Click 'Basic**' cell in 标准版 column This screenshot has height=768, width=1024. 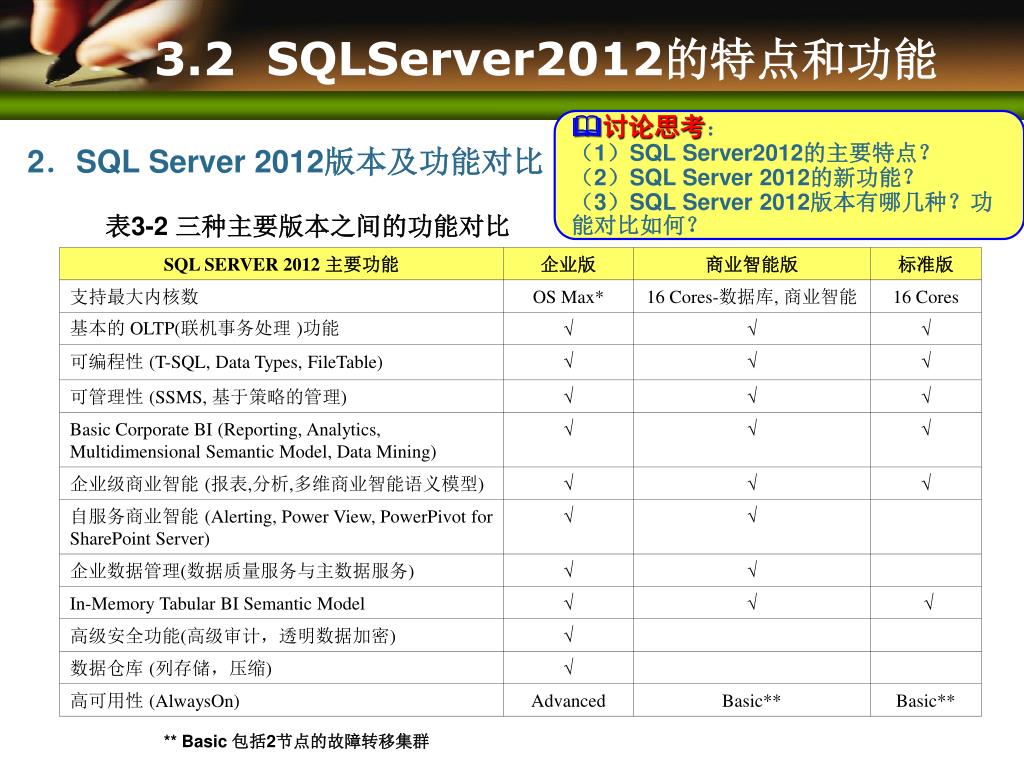(925, 701)
